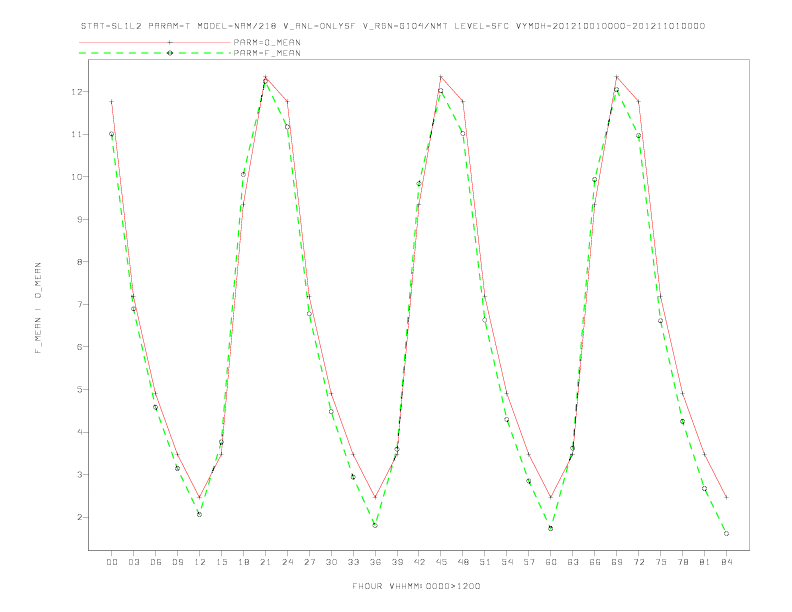Click the x-axis forecast hour label 03
Viewport: 792px width, 612px height.
click(x=133, y=562)
